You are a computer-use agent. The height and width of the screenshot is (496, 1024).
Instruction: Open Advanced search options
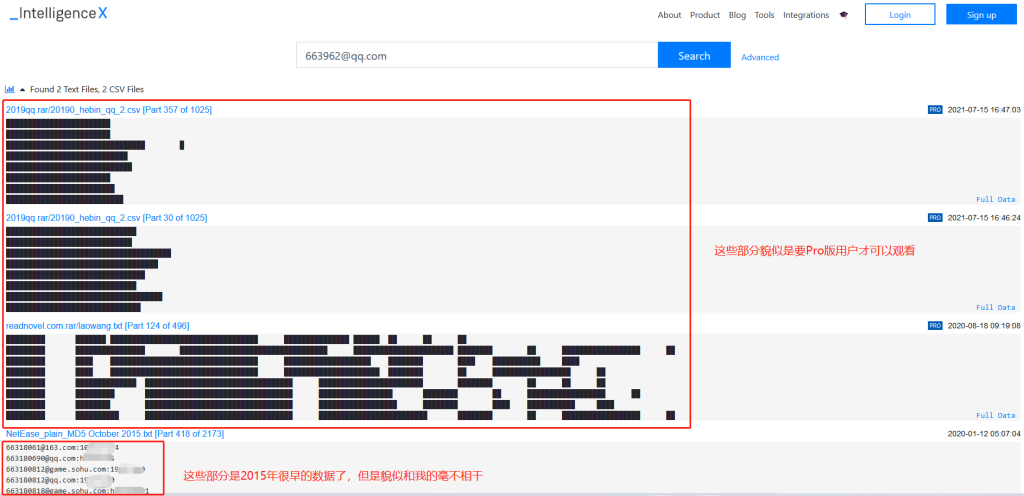pyautogui.click(x=760, y=57)
